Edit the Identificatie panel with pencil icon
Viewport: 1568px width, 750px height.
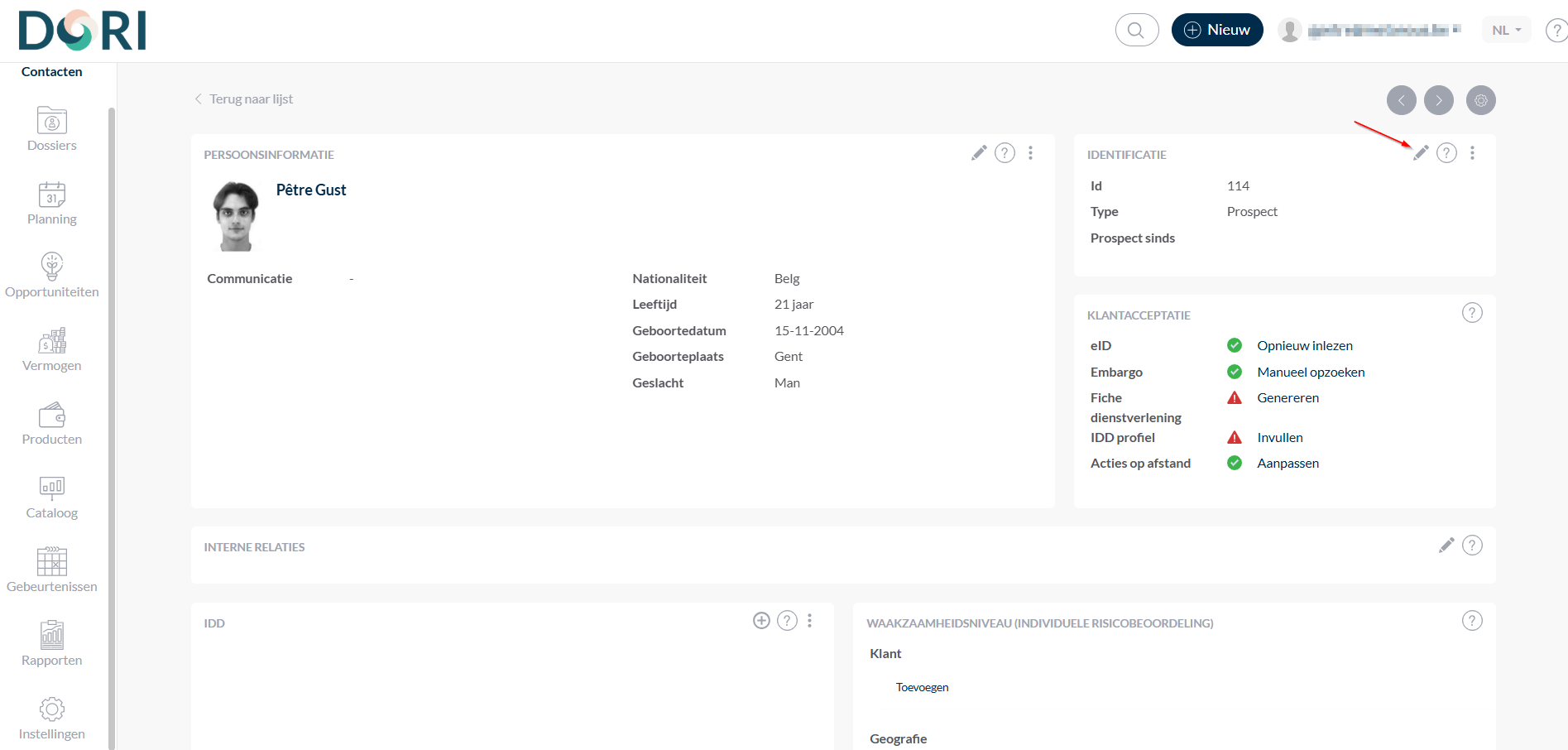coord(1421,153)
